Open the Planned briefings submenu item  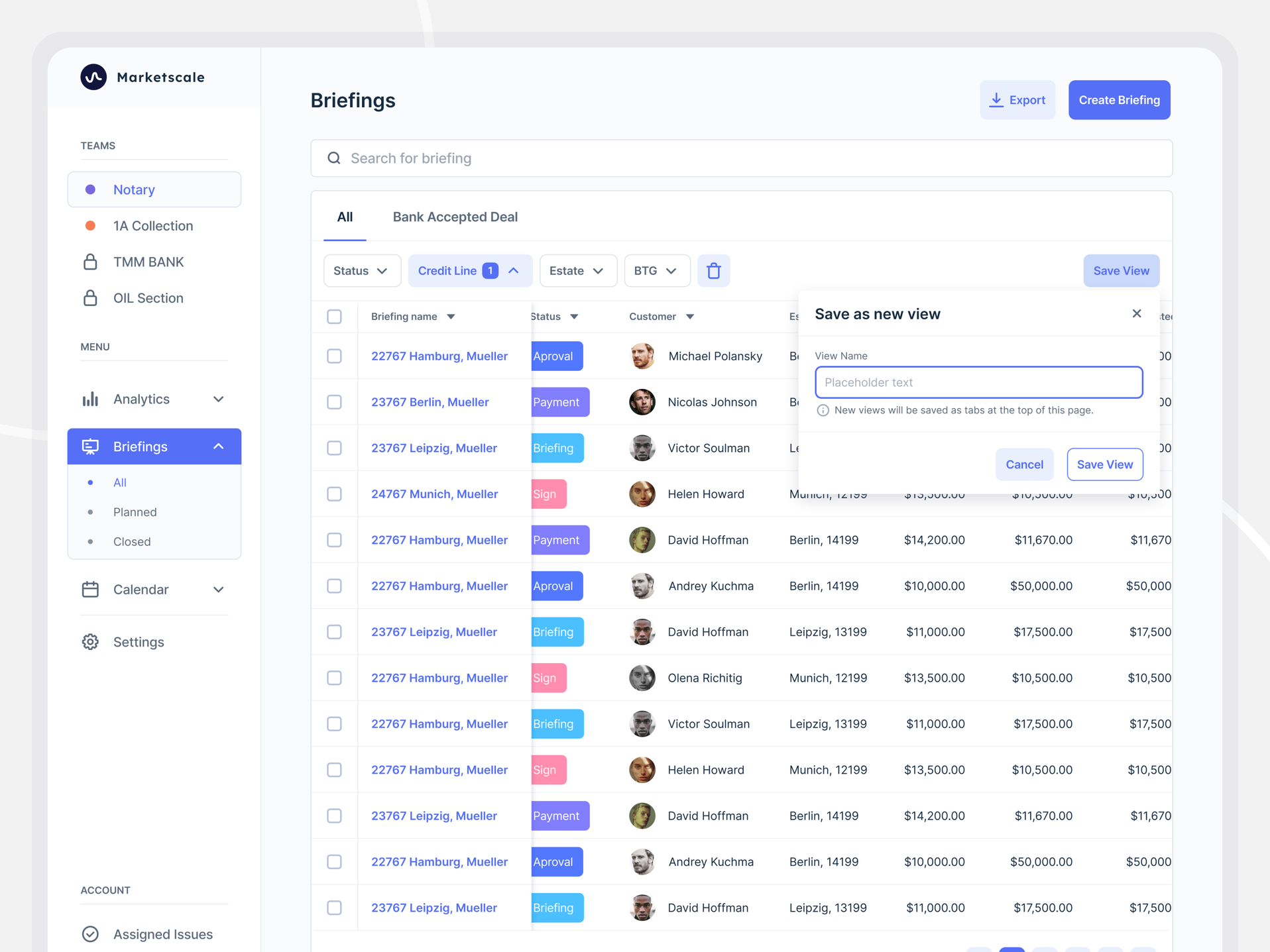click(135, 512)
